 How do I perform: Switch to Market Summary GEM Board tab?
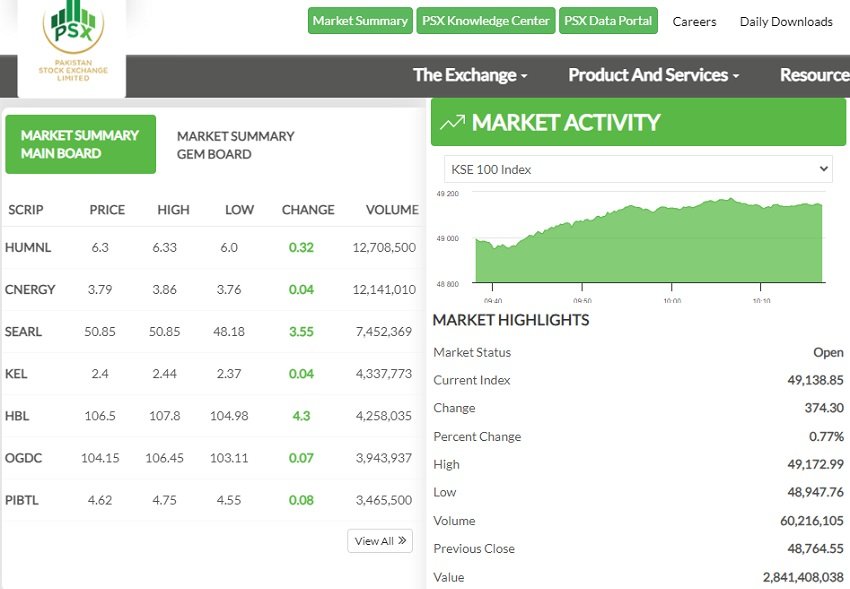pyautogui.click(x=235, y=145)
